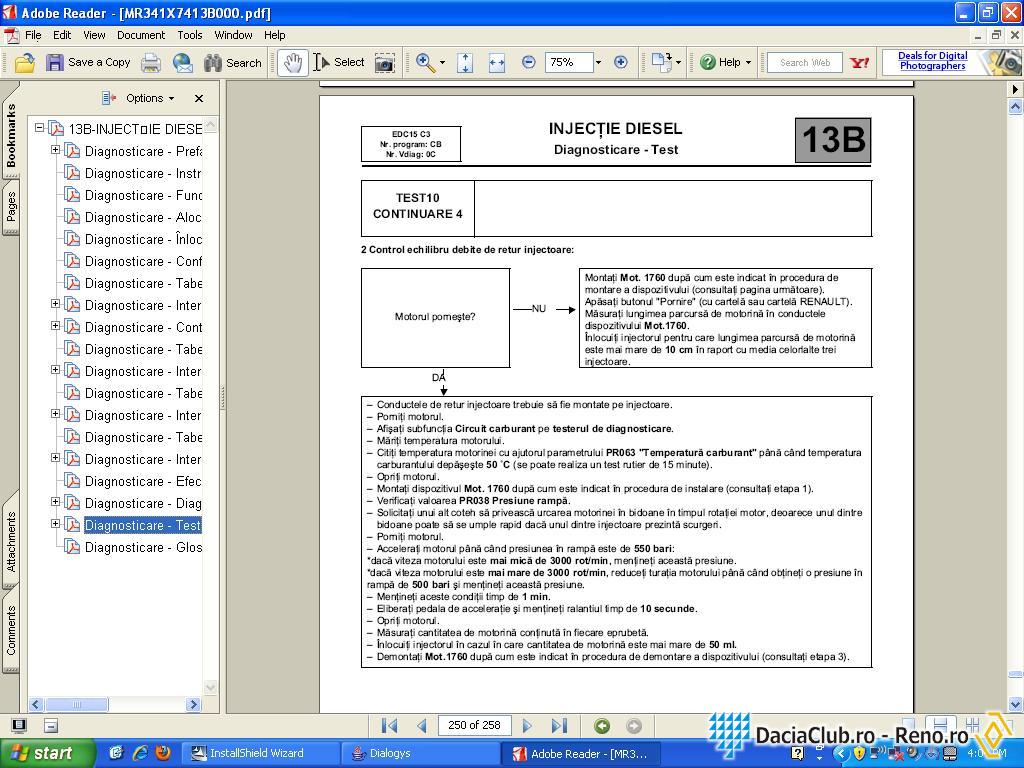
Task: Set the Fit Page height view icon
Action: tap(465, 63)
